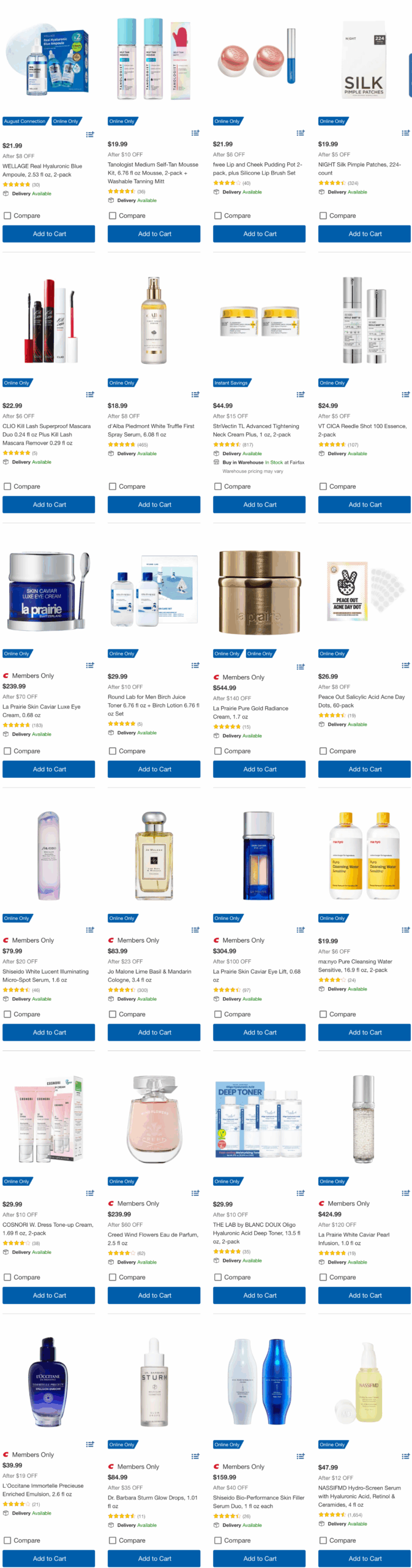Add La Prairie Pure Gold Radiance Cream to cart
412x1568 pixels.
coord(259,769)
